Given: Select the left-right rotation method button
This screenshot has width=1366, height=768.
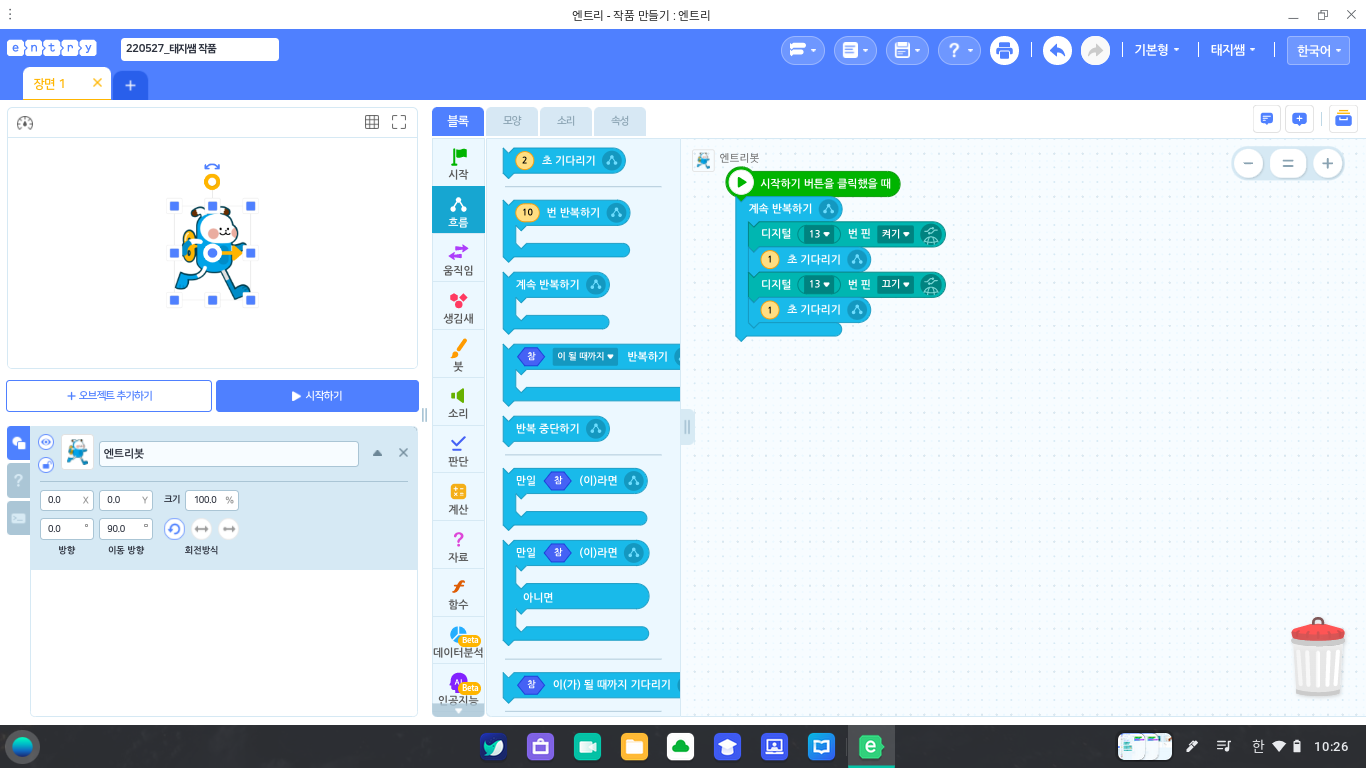Looking at the screenshot, I should click(201, 529).
